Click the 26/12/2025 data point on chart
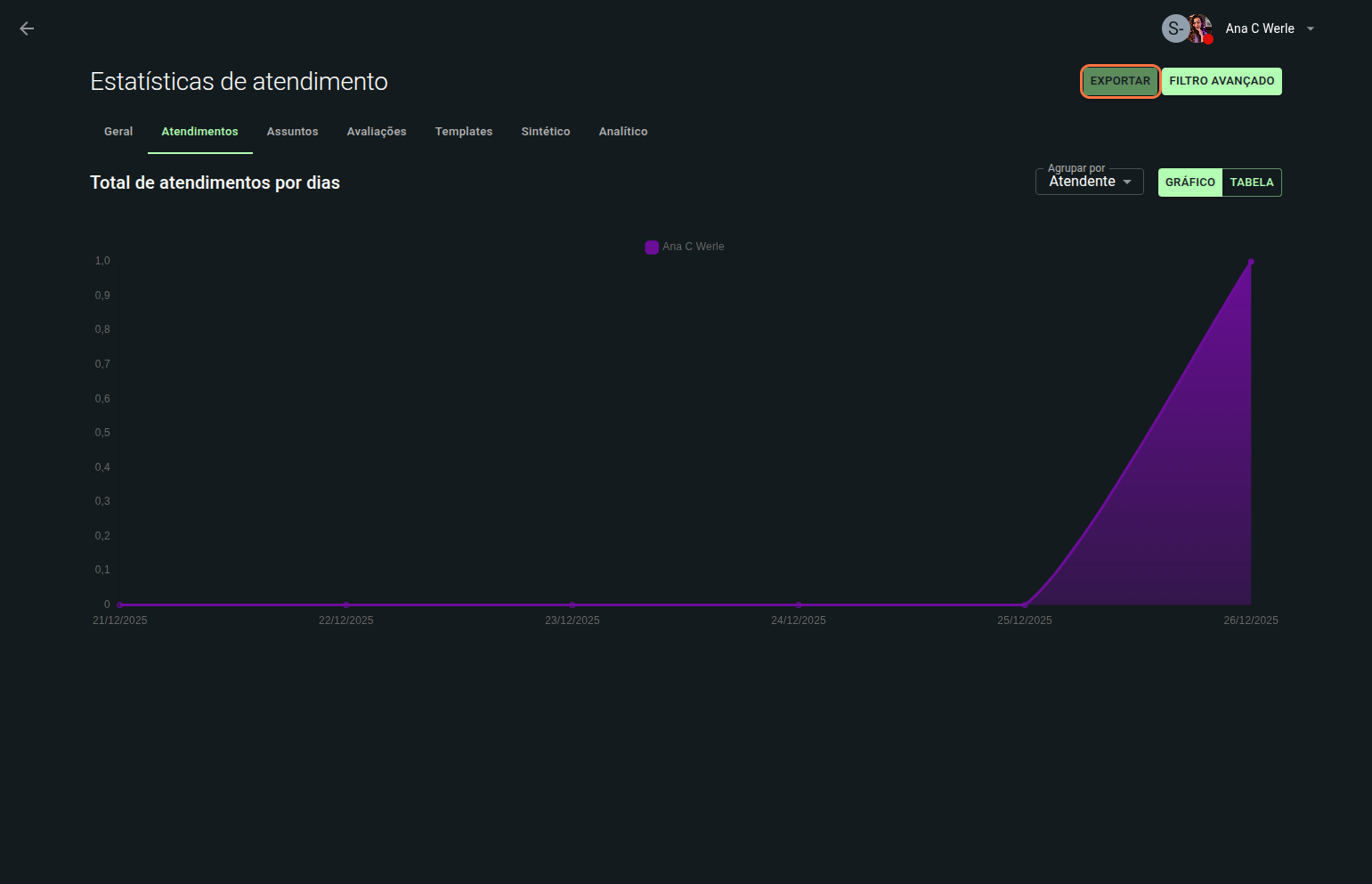1372x884 pixels. (x=1250, y=262)
